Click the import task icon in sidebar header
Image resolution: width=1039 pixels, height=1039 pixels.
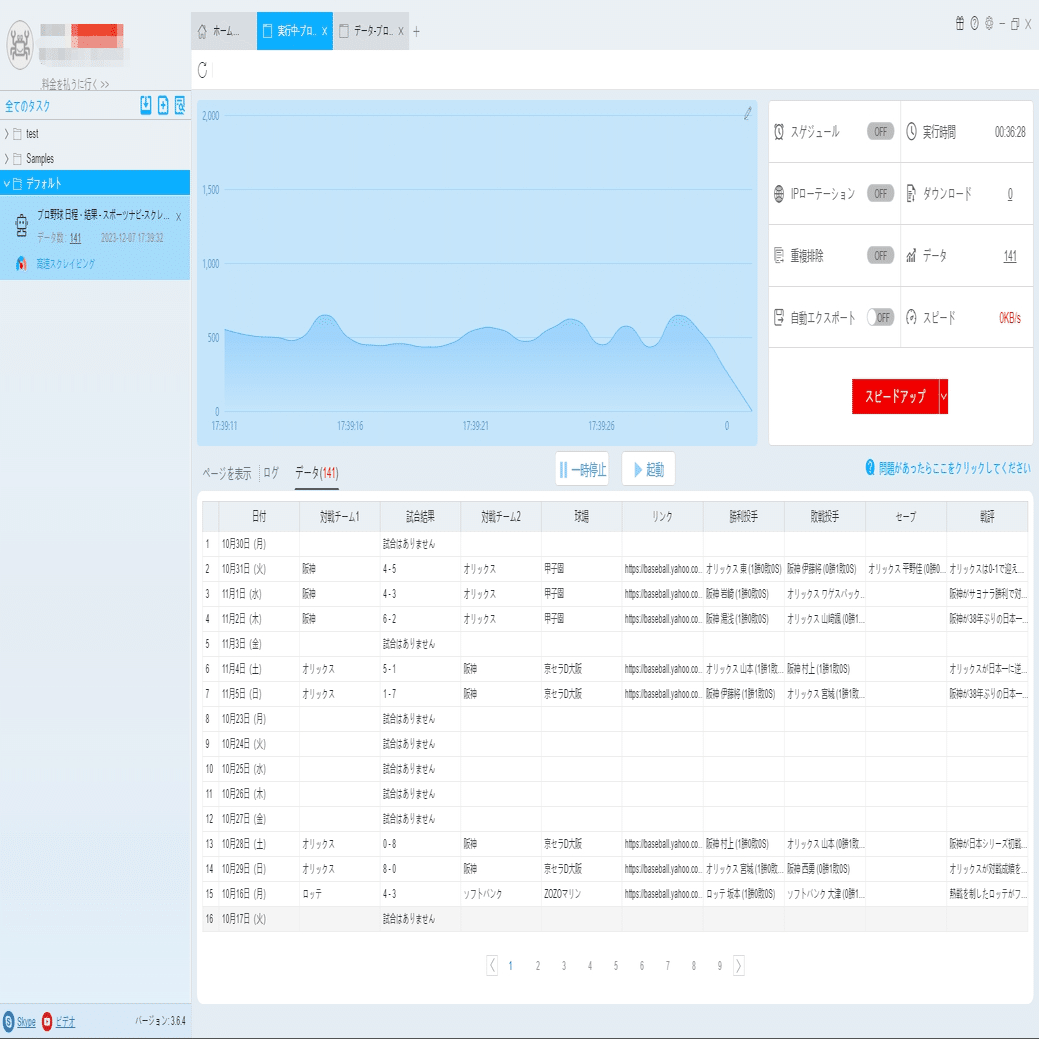tap(146, 105)
